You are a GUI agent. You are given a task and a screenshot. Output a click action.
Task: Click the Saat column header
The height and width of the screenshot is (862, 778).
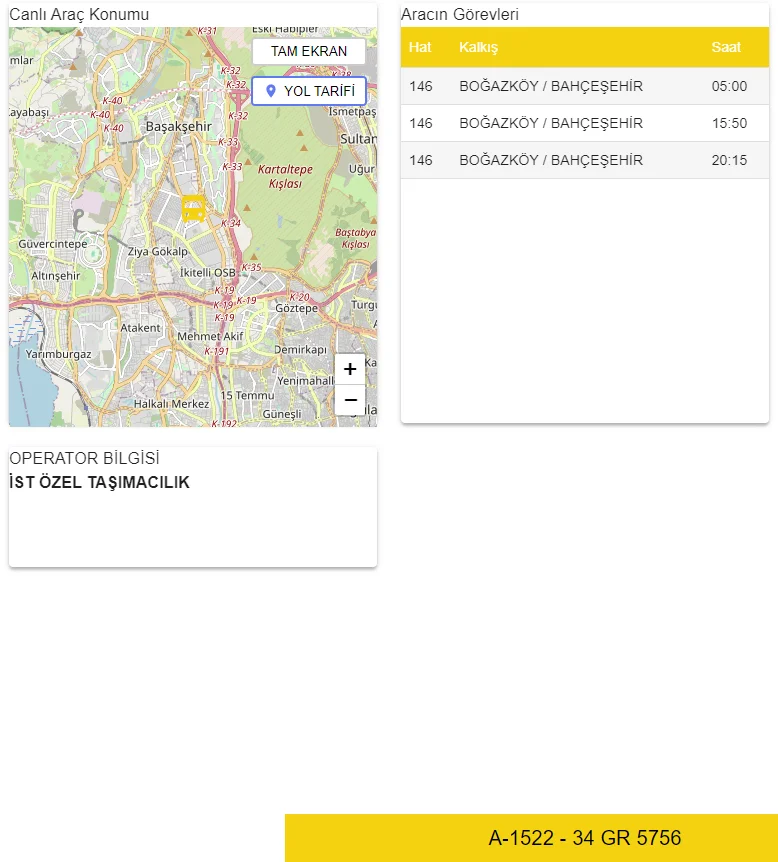click(x=727, y=47)
